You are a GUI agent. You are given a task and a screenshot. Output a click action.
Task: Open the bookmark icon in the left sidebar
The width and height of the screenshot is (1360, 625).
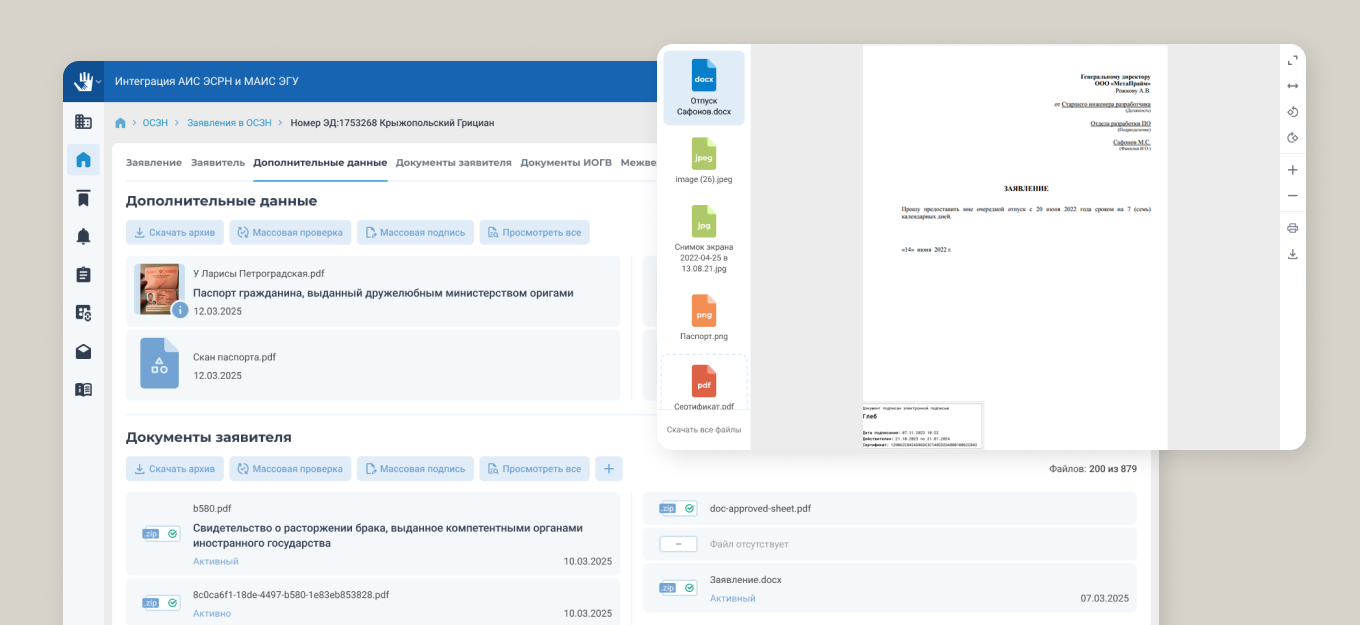pyautogui.click(x=83, y=198)
